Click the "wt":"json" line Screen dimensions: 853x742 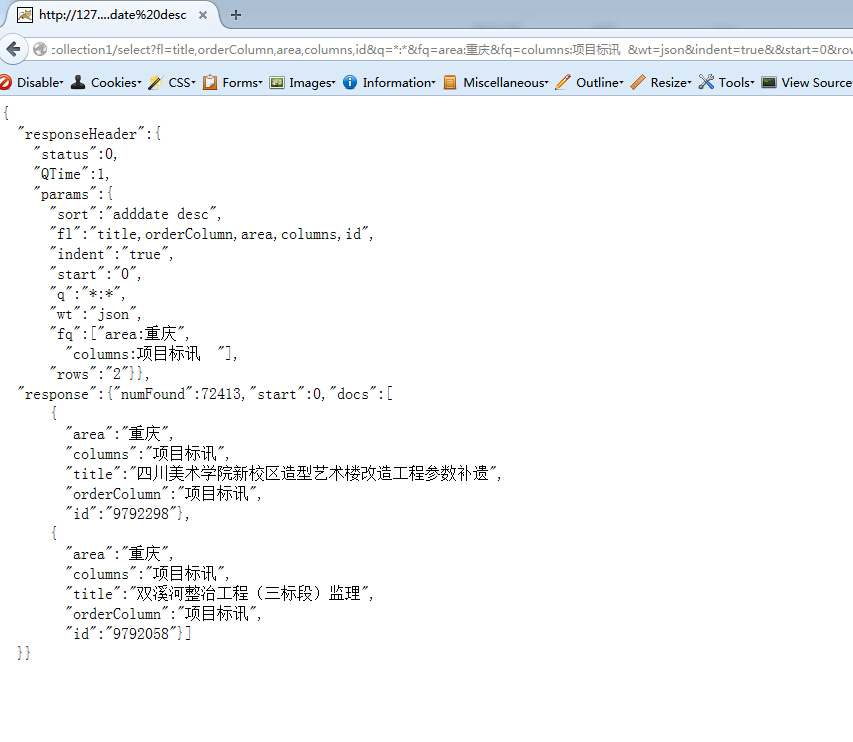point(95,314)
